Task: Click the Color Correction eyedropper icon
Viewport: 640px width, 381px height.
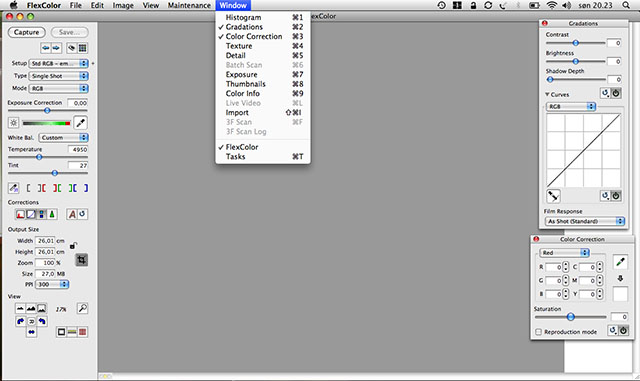Action: pos(620,262)
